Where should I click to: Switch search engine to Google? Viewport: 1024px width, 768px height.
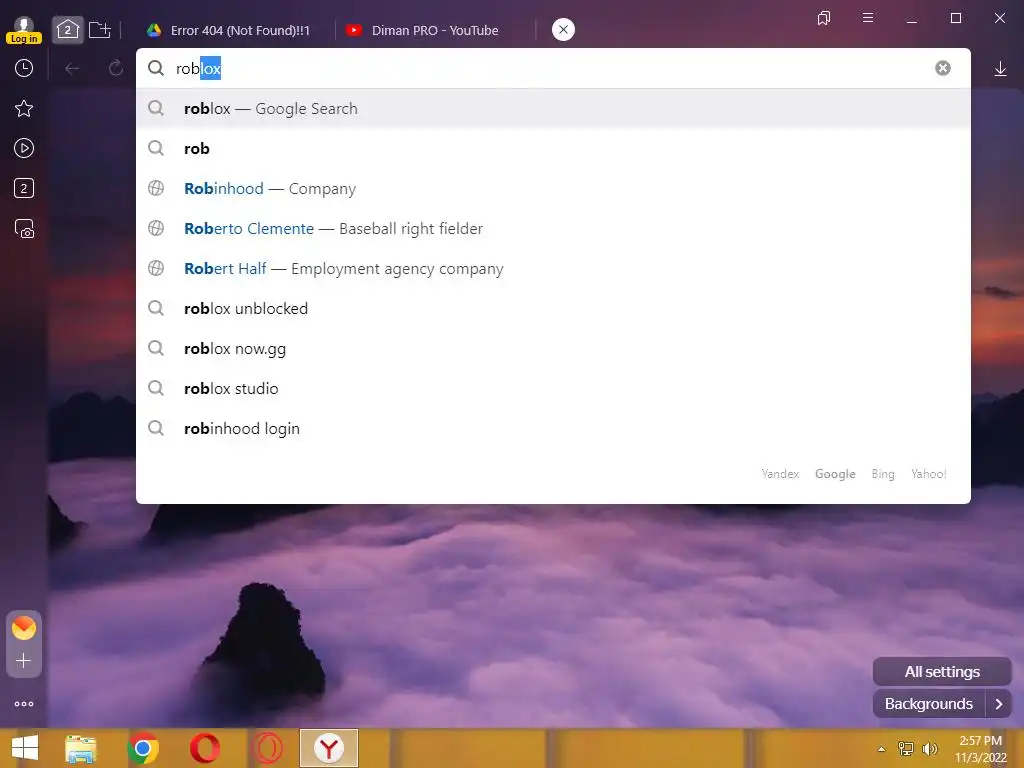click(835, 473)
